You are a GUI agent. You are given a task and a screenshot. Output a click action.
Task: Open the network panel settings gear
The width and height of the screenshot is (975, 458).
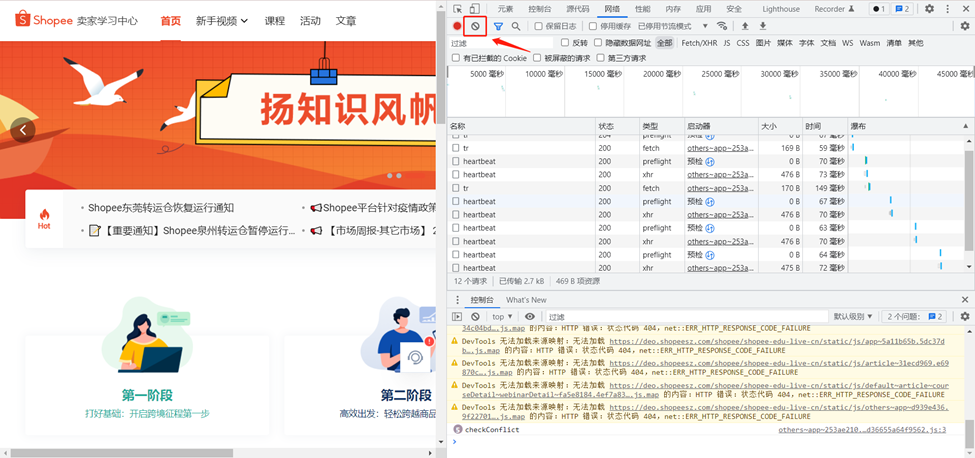click(964, 26)
